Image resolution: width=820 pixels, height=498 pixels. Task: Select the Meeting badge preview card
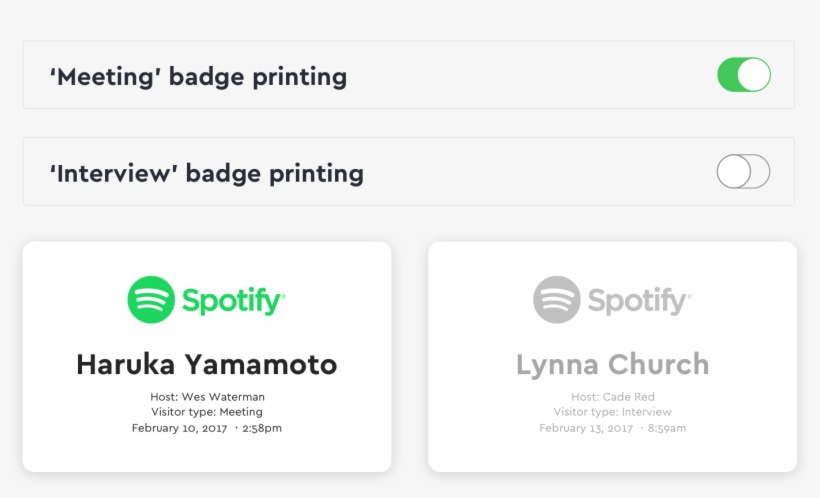207,455
